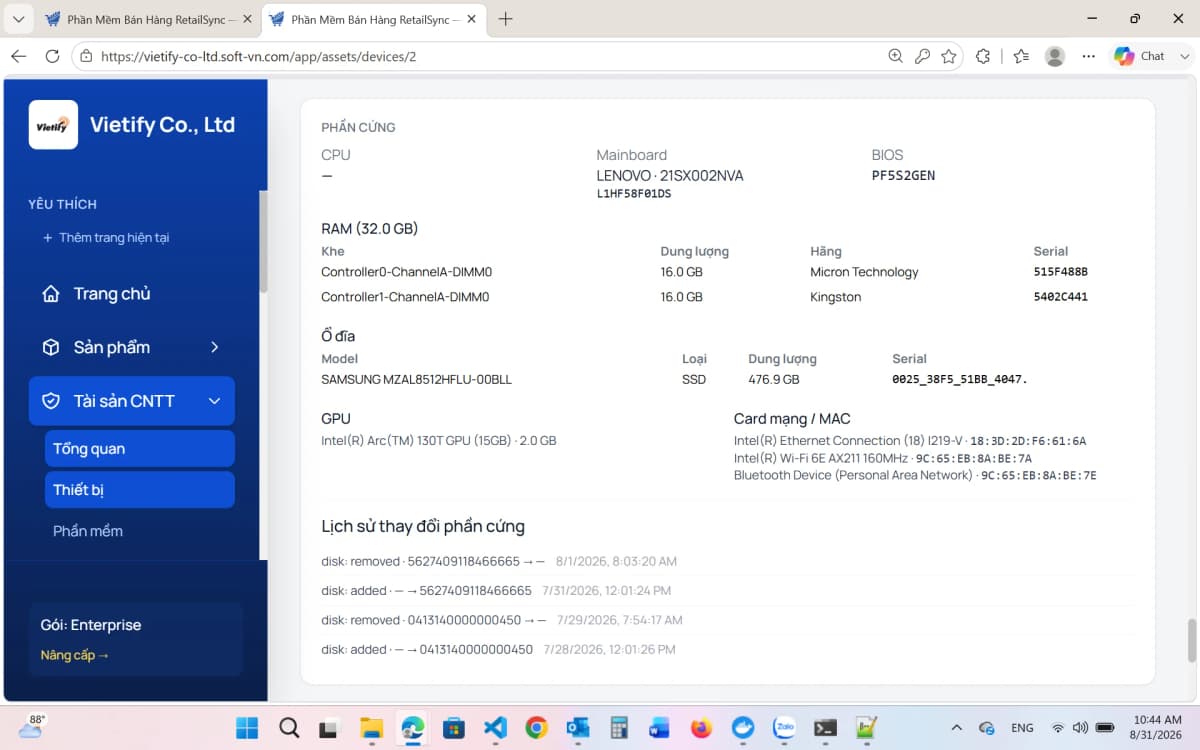Open the Windows Start menu
This screenshot has width=1200, height=750.
click(247, 727)
